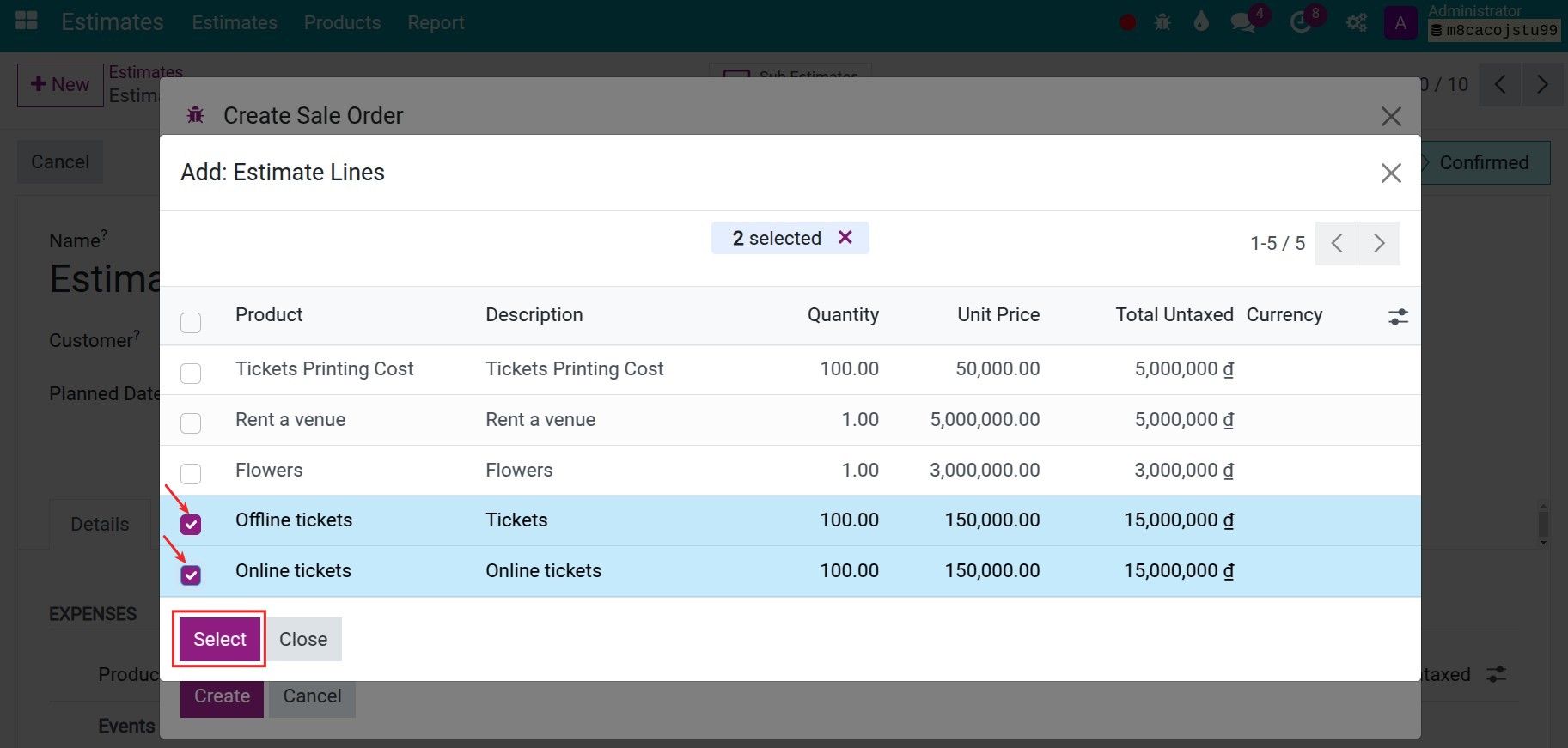The image size is (1568, 748).
Task: Go to next estimate record in background form
Action: click(1542, 84)
